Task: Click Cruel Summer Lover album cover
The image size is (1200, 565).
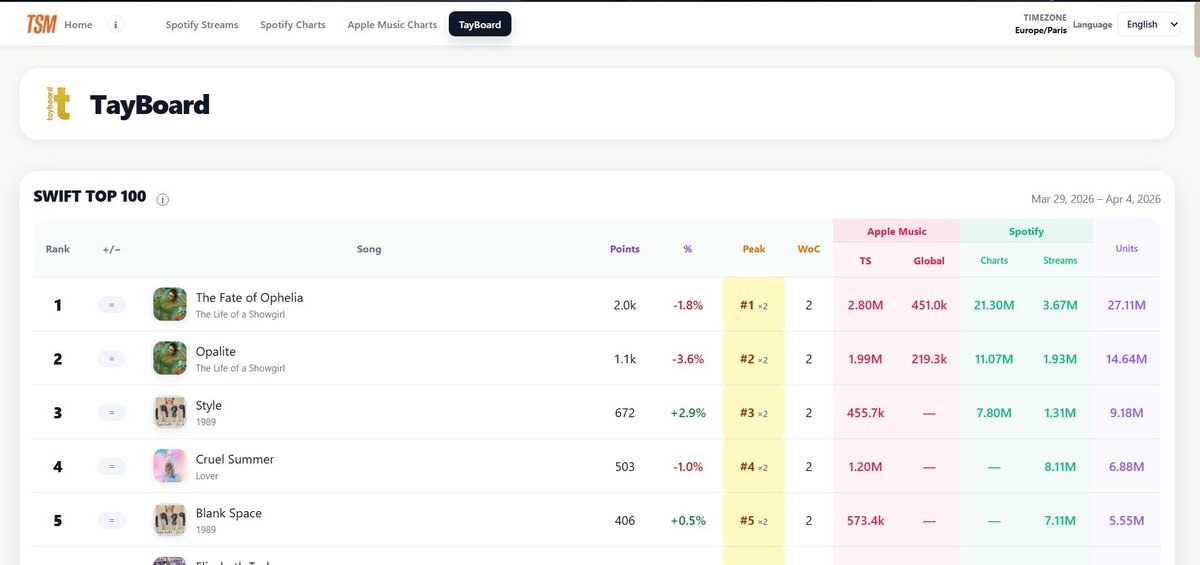Action: pyautogui.click(x=170, y=466)
